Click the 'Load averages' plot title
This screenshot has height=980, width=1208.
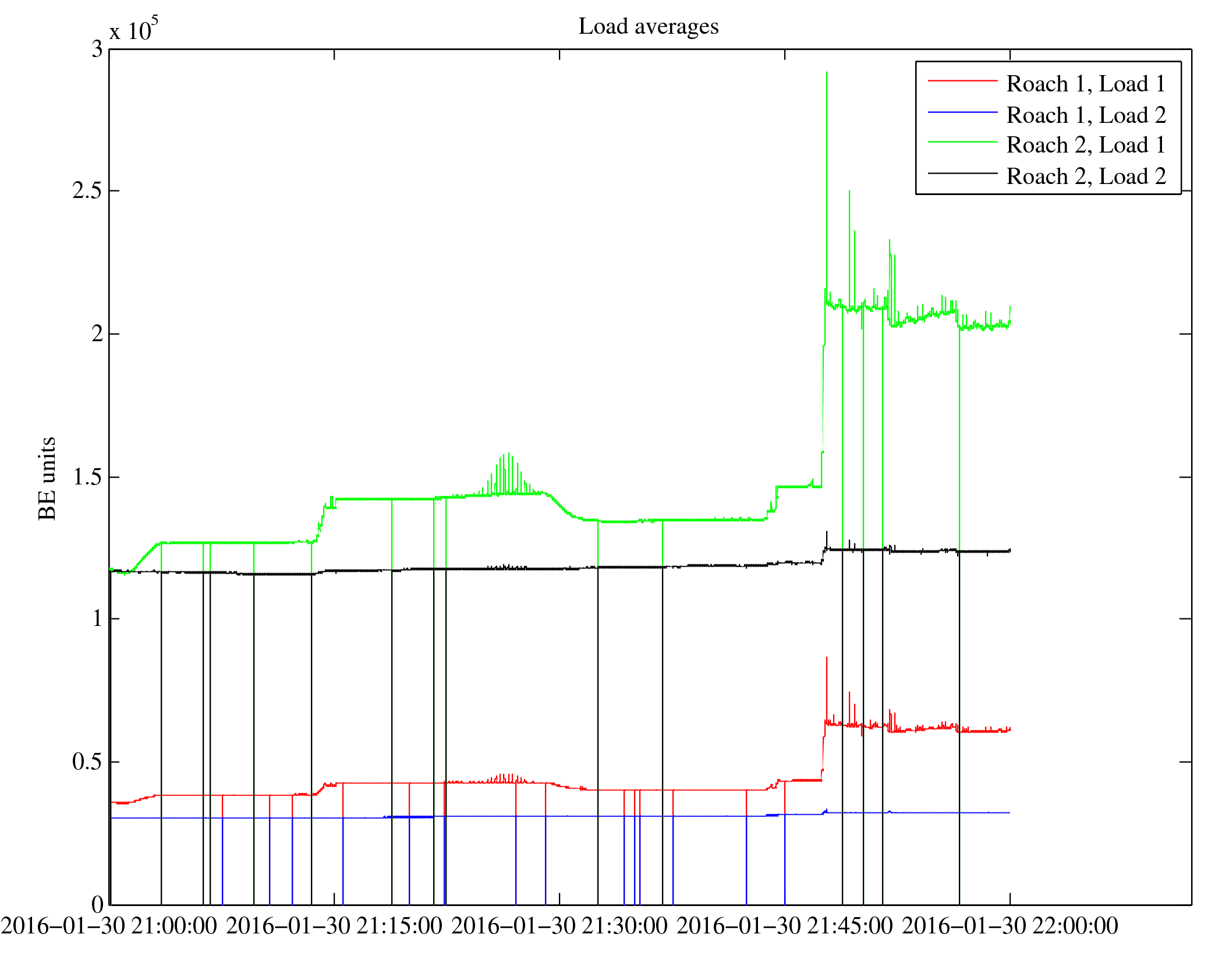648,27
